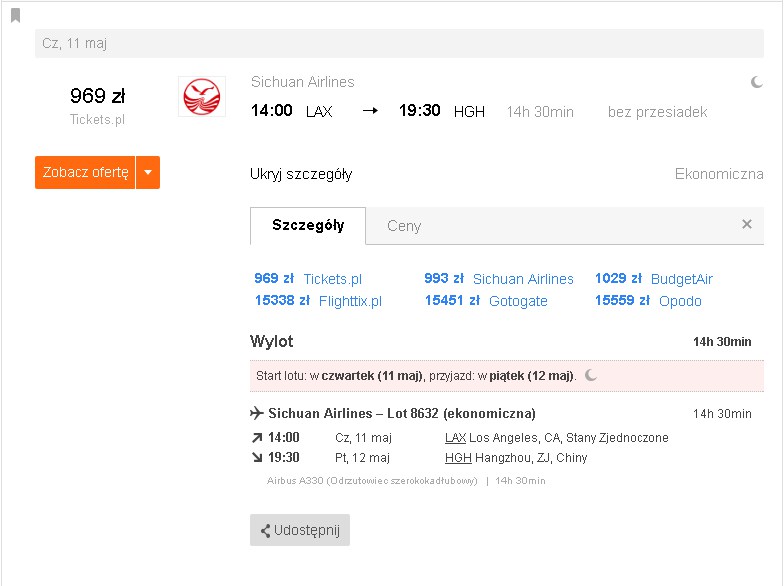Screen dimensions: 784x586
Task: Click the 14h 30min duration in summary row
Action: [x=540, y=112]
